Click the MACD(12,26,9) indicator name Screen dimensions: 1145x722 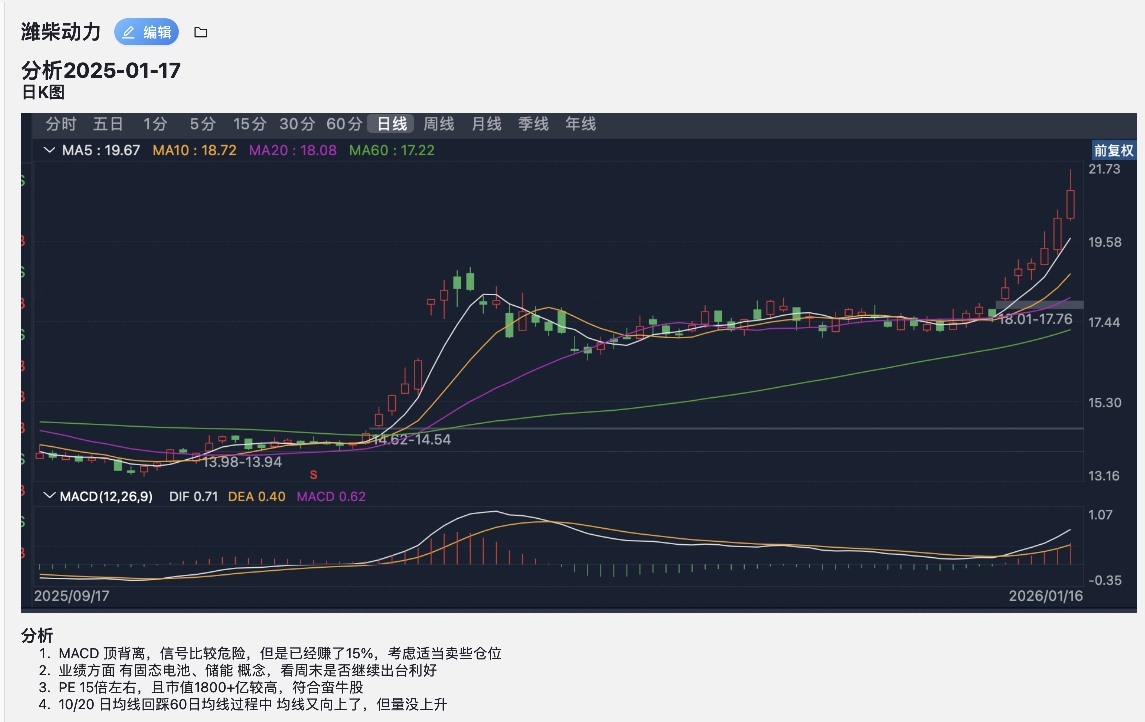coord(106,496)
